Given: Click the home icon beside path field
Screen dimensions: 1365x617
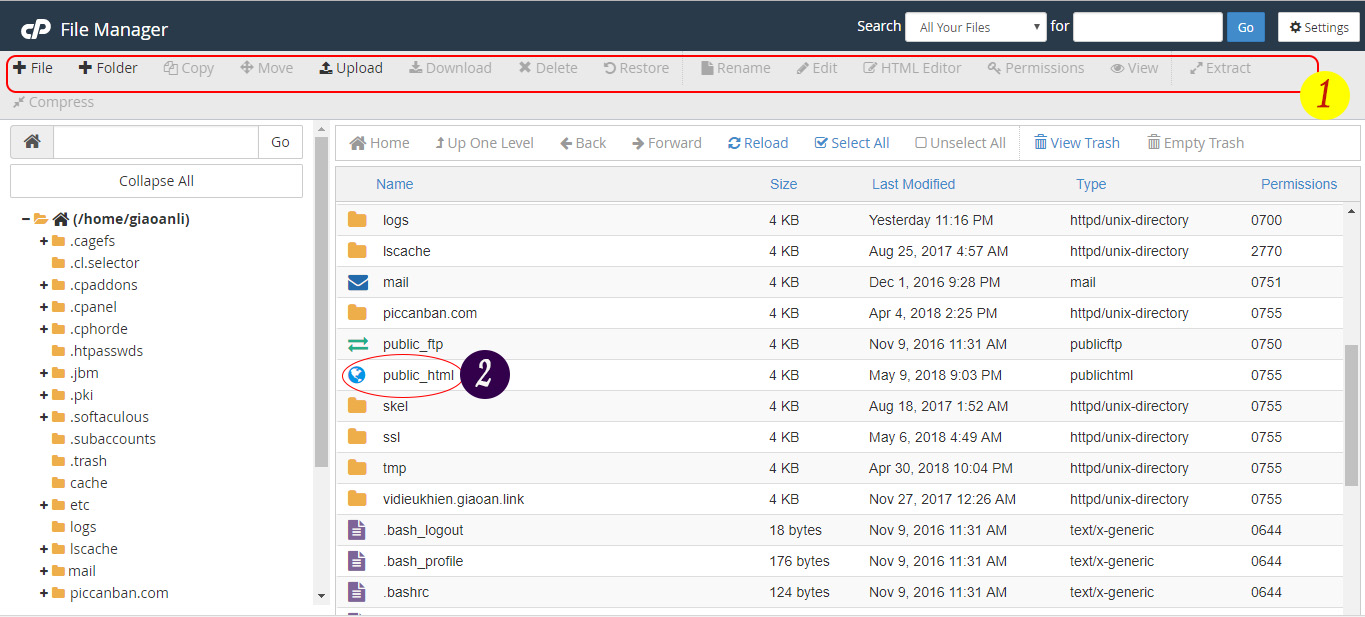Looking at the screenshot, I should click(32, 142).
